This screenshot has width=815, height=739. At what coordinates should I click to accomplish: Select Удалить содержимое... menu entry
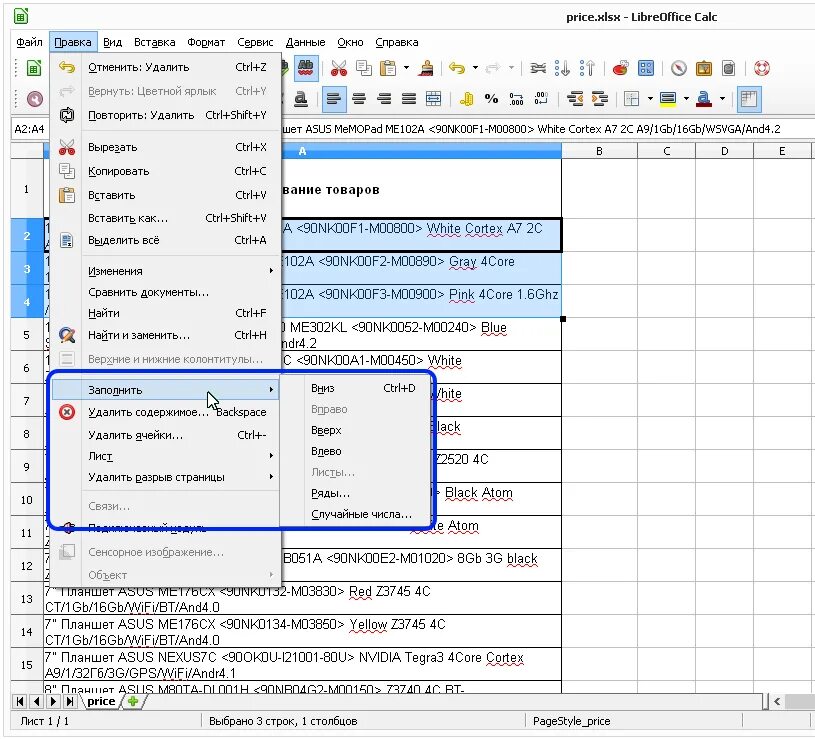coord(166,412)
